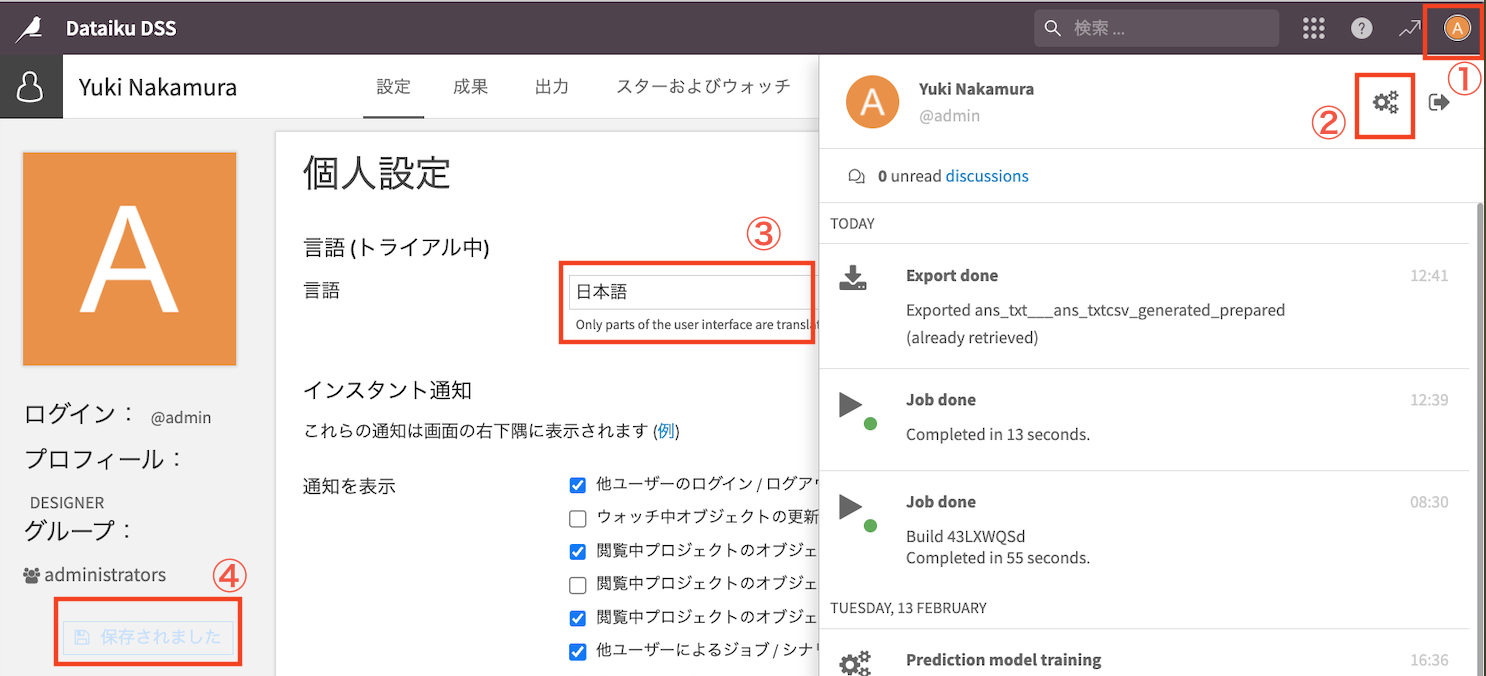Switch to the 出力 tab
The width and height of the screenshot is (1486, 676).
(552, 87)
